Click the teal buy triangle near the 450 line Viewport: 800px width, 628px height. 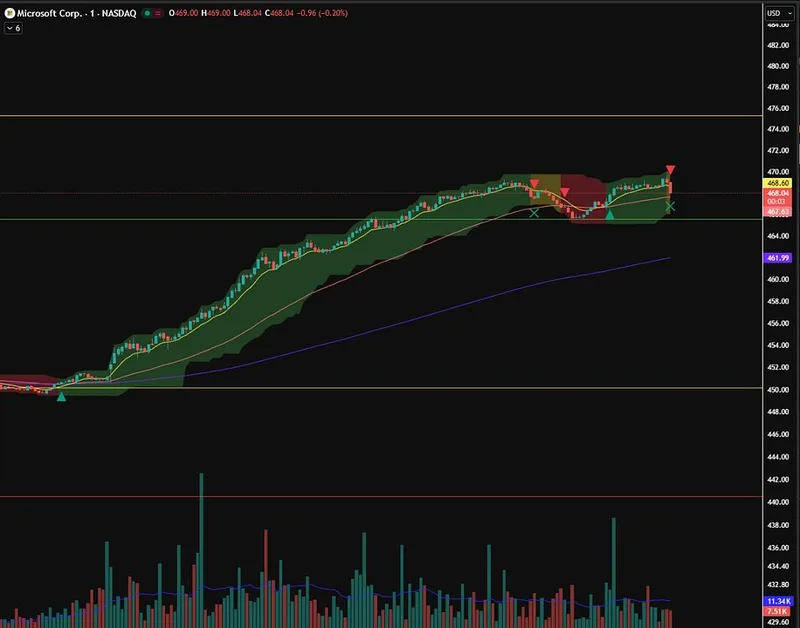61,396
